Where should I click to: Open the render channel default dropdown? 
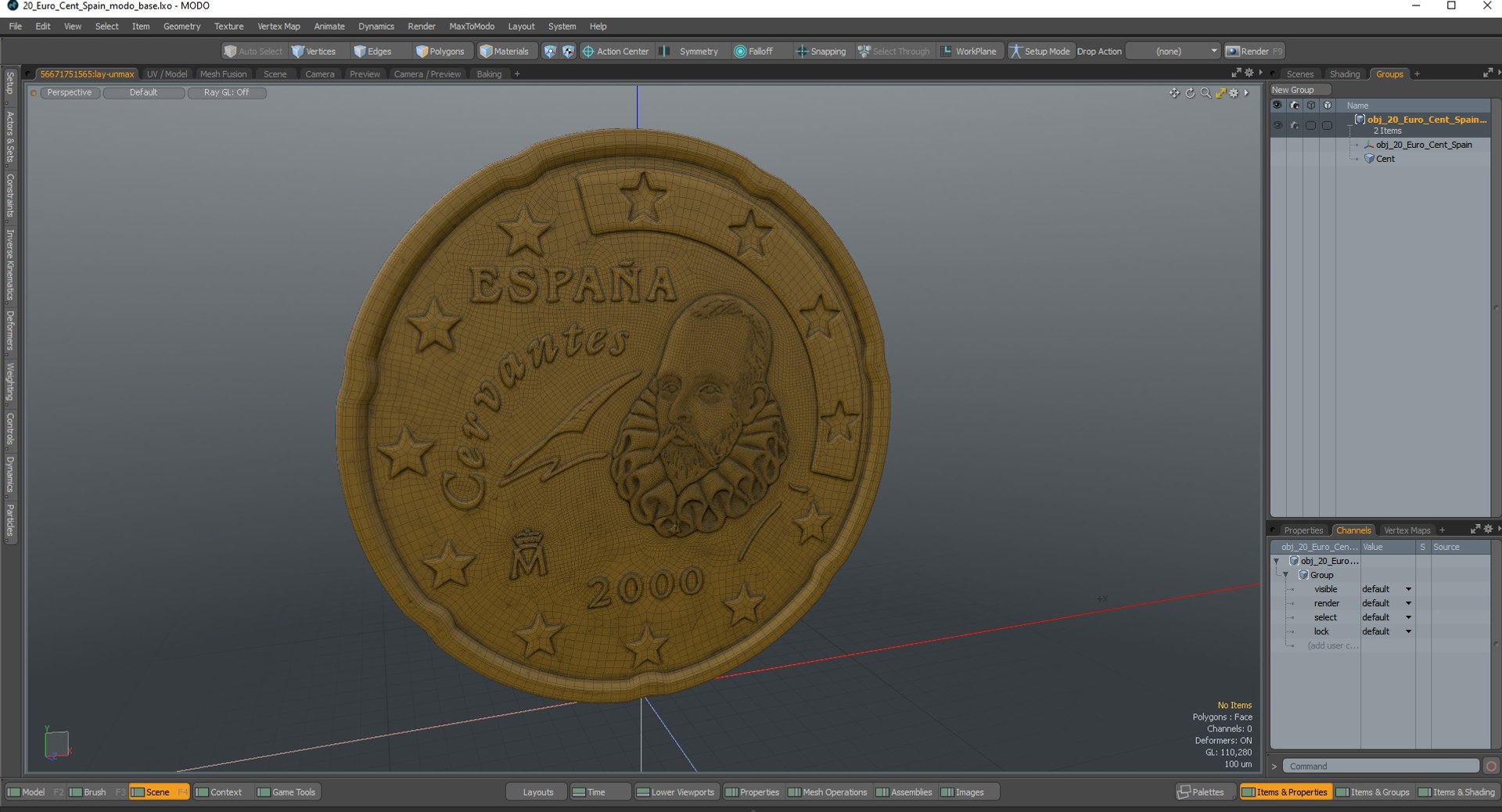coord(1386,603)
